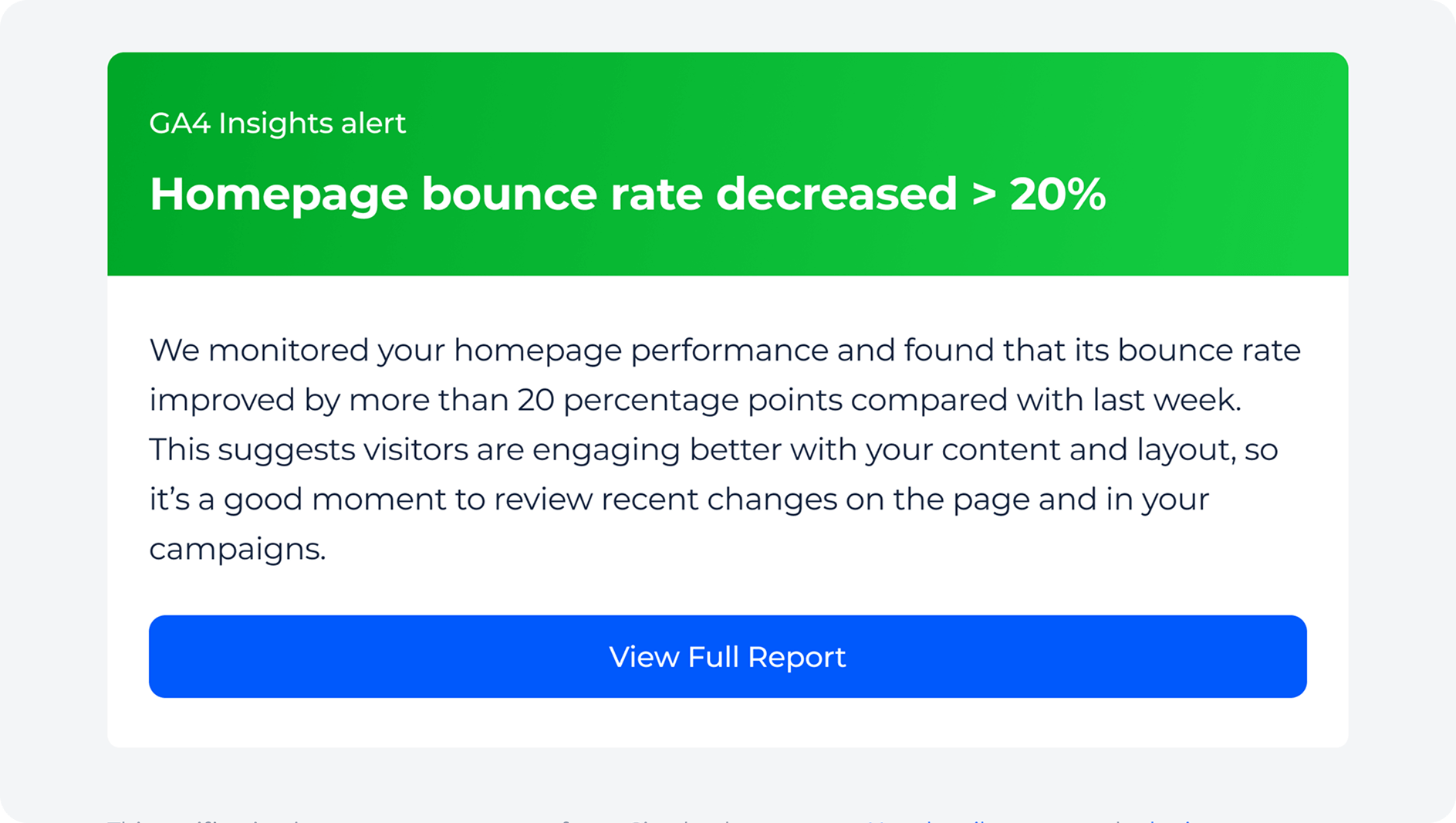Image resolution: width=1456 pixels, height=823 pixels.
Task: Click the 20% figure in the headline
Action: coord(1057,194)
